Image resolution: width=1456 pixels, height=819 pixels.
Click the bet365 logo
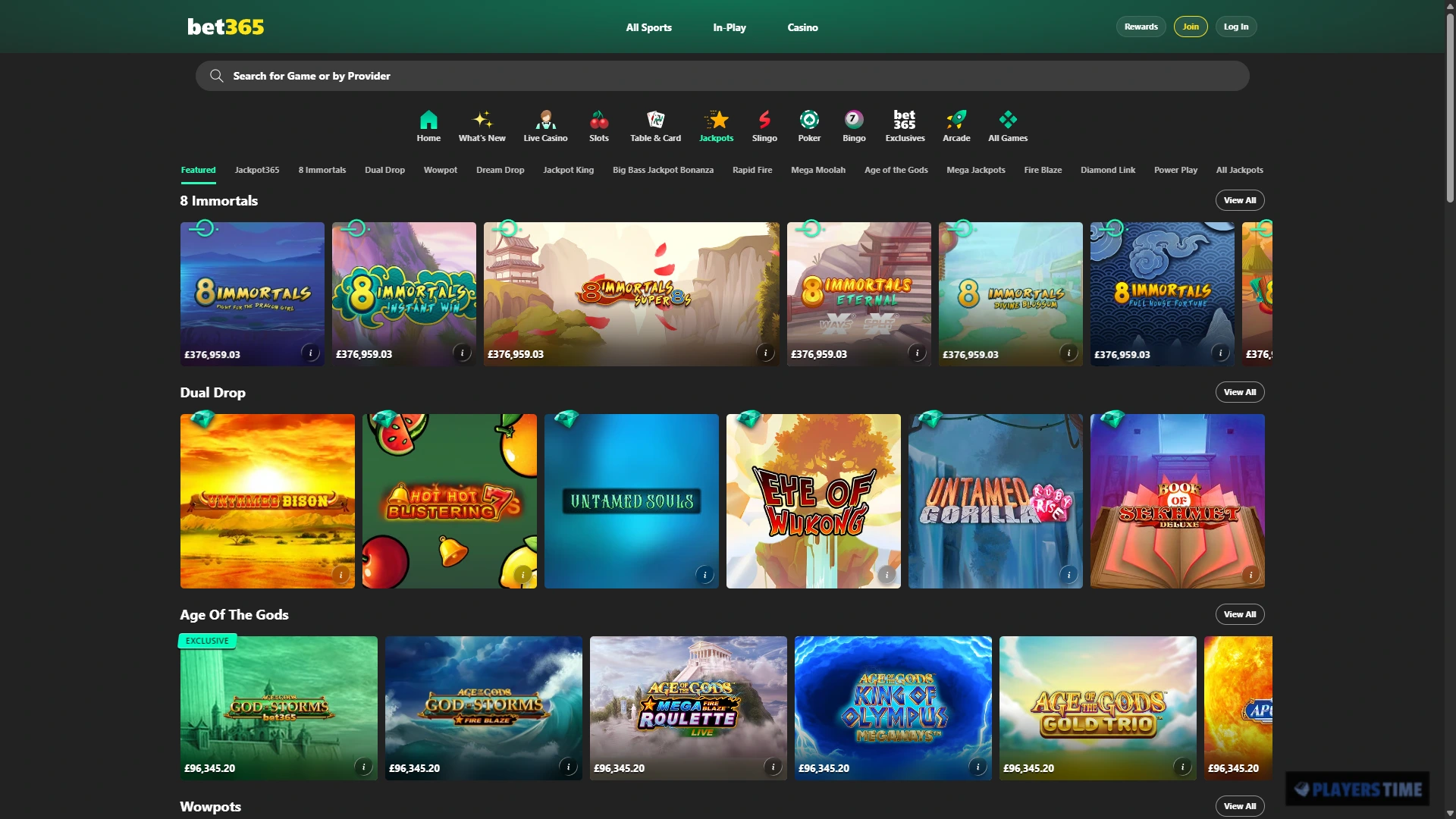[x=226, y=27]
